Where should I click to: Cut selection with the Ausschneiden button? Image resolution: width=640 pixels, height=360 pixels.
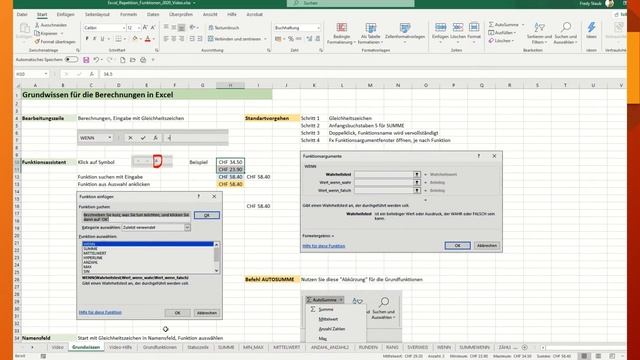pos(51,25)
